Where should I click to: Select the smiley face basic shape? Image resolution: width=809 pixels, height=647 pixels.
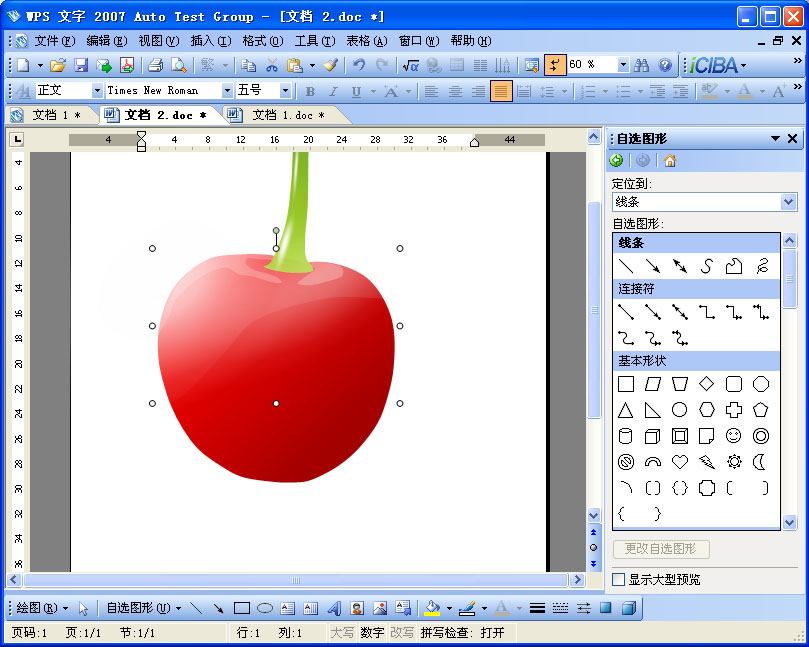[733, 435]
